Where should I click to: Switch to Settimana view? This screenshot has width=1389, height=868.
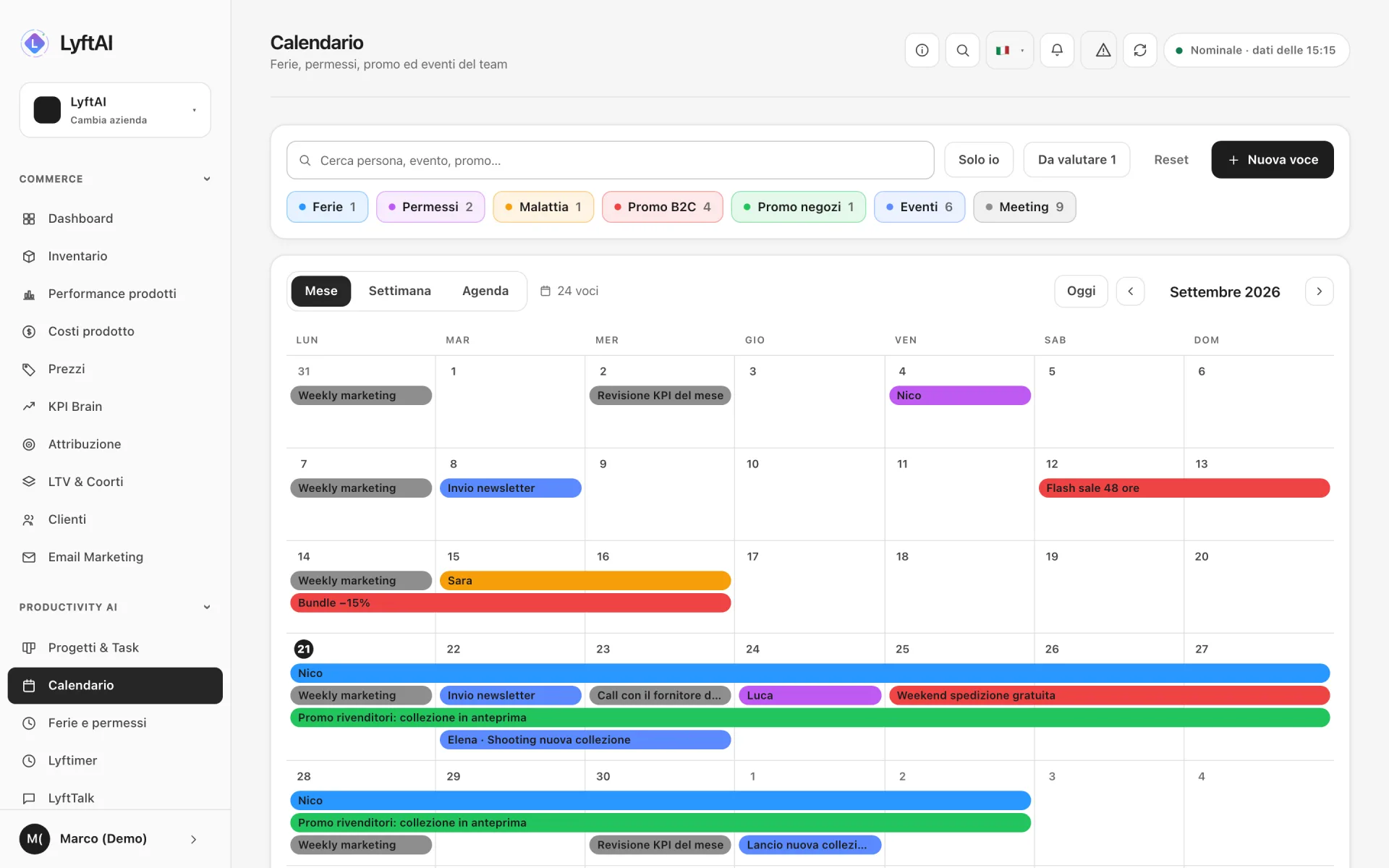(x=399, y=291)
